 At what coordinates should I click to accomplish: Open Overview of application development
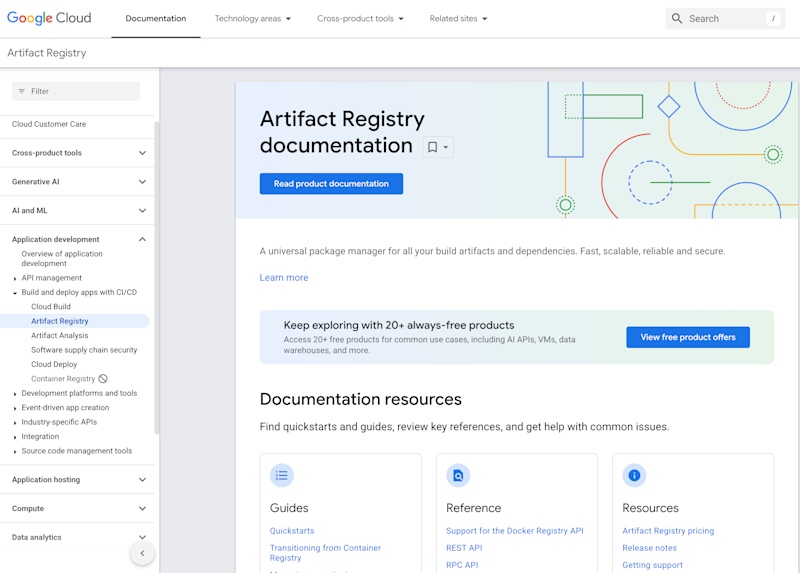coord(62,259)
